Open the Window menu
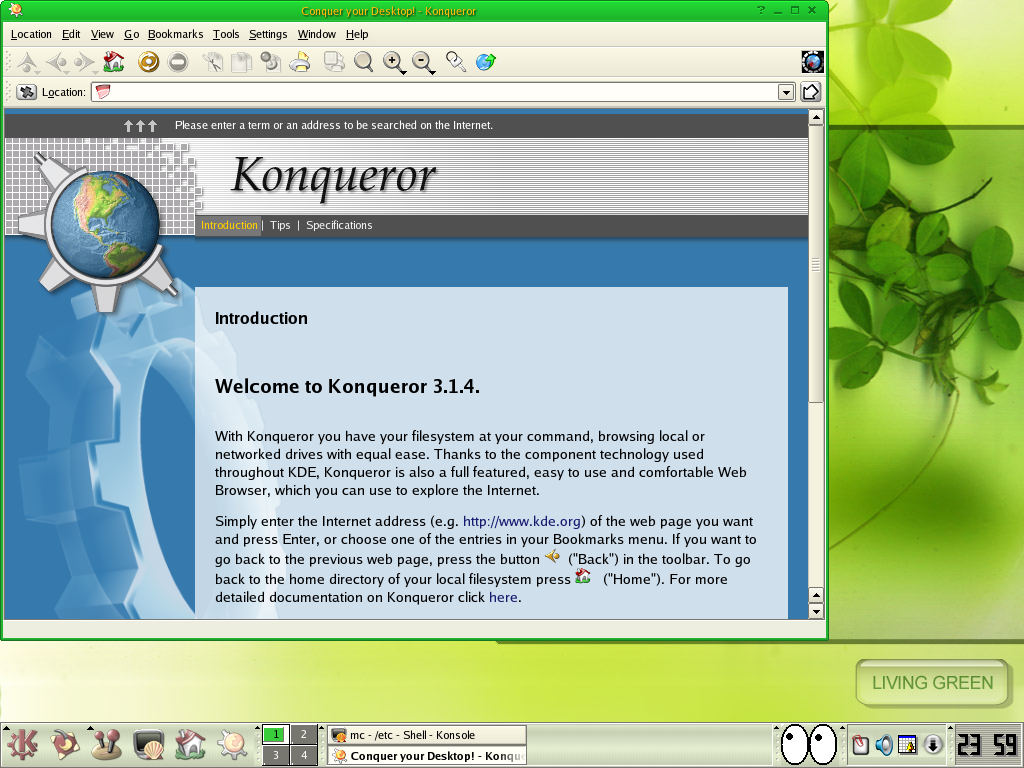This screenshot has height=768, width=1024. click(x=316, y=34)
